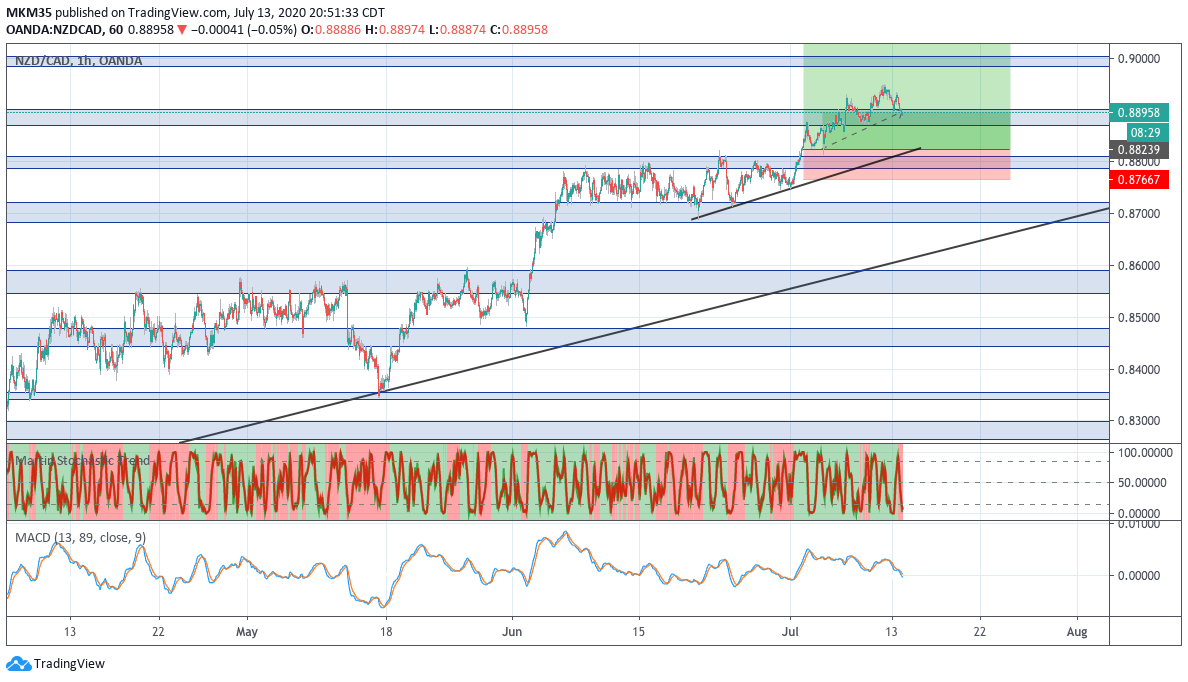Click the red stop-loss label 0.87667

click(1139, 180)
